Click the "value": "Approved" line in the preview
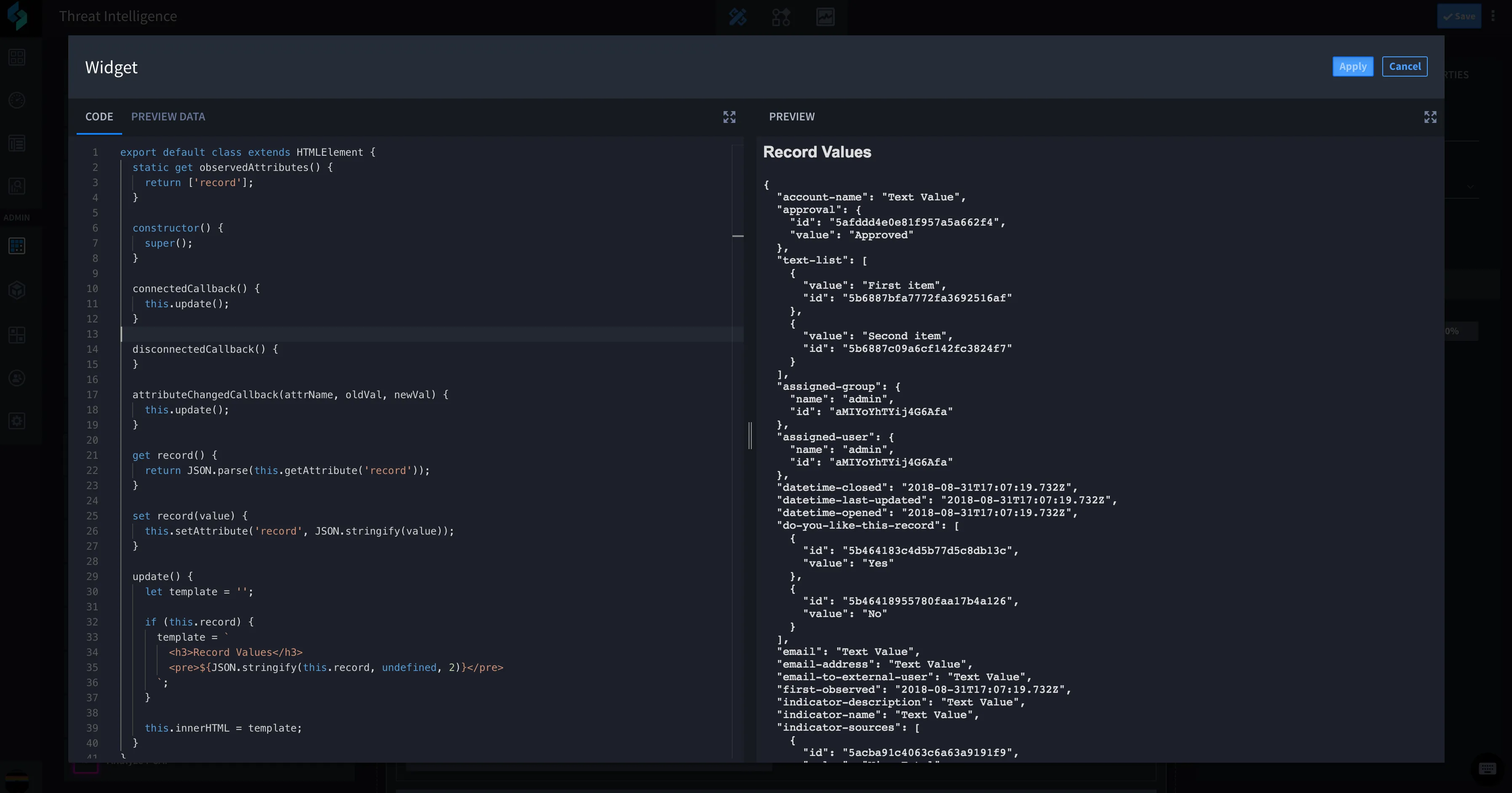 (x=852, y=235)
